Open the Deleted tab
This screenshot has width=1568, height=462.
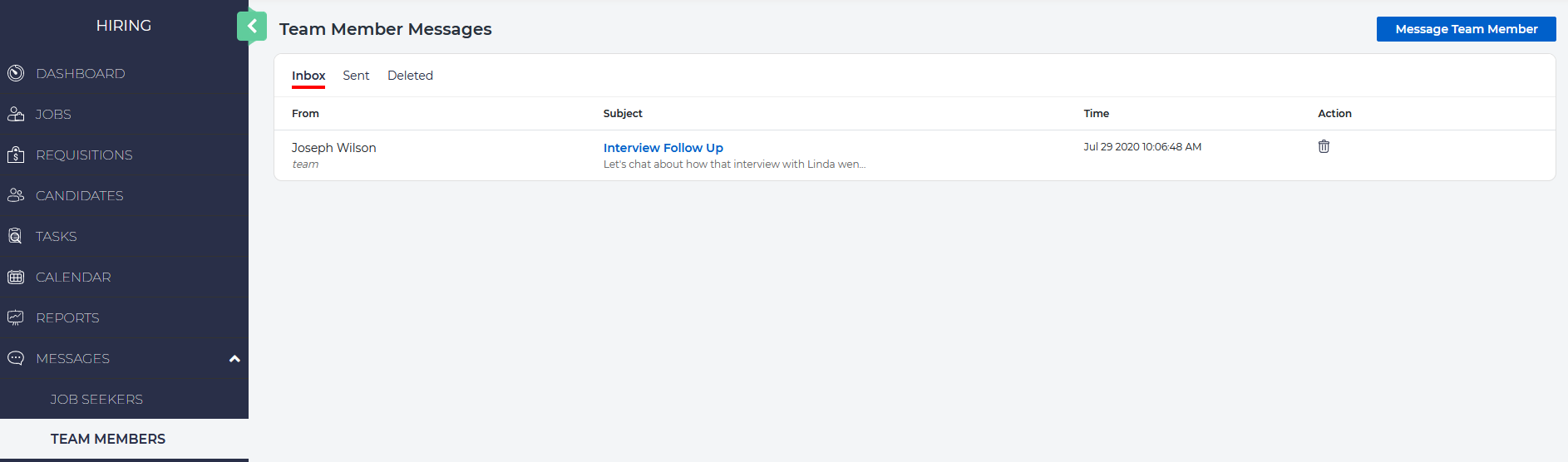pos(410,76)
